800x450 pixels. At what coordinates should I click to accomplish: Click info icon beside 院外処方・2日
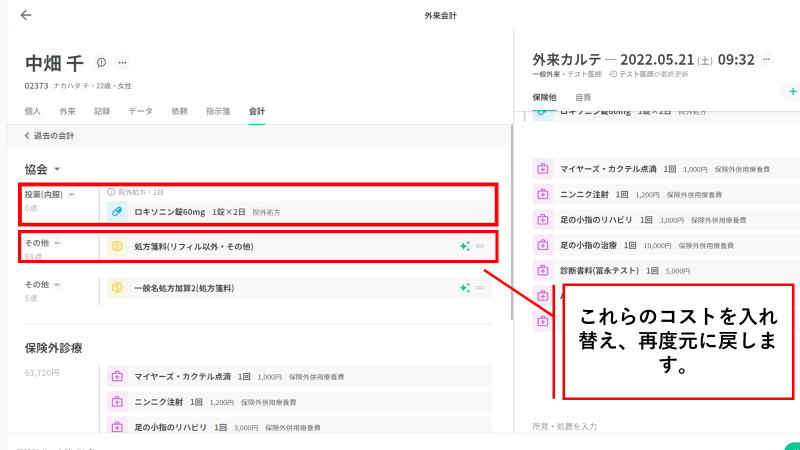[111, 192]
